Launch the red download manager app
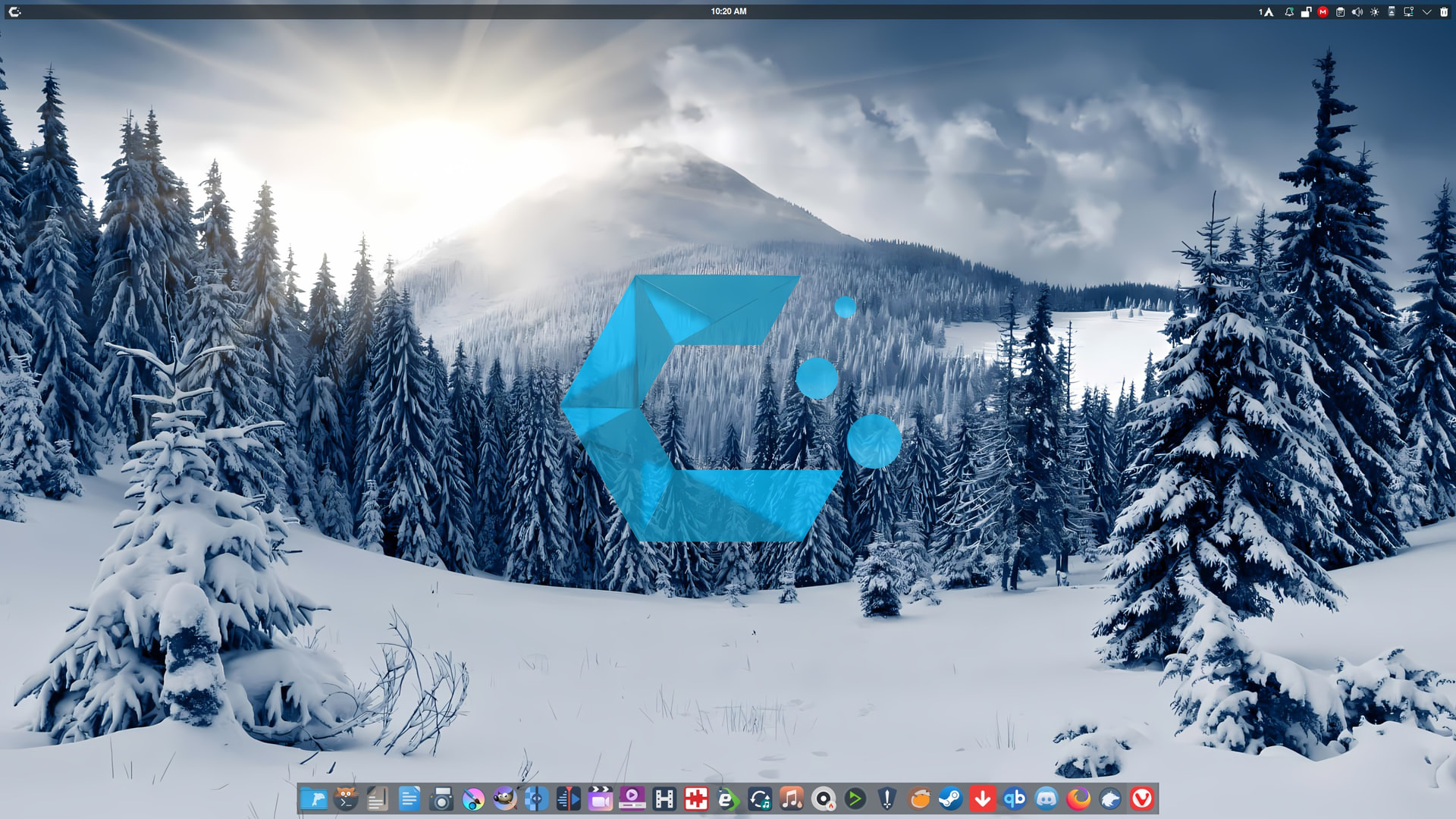 pos(983,799)
